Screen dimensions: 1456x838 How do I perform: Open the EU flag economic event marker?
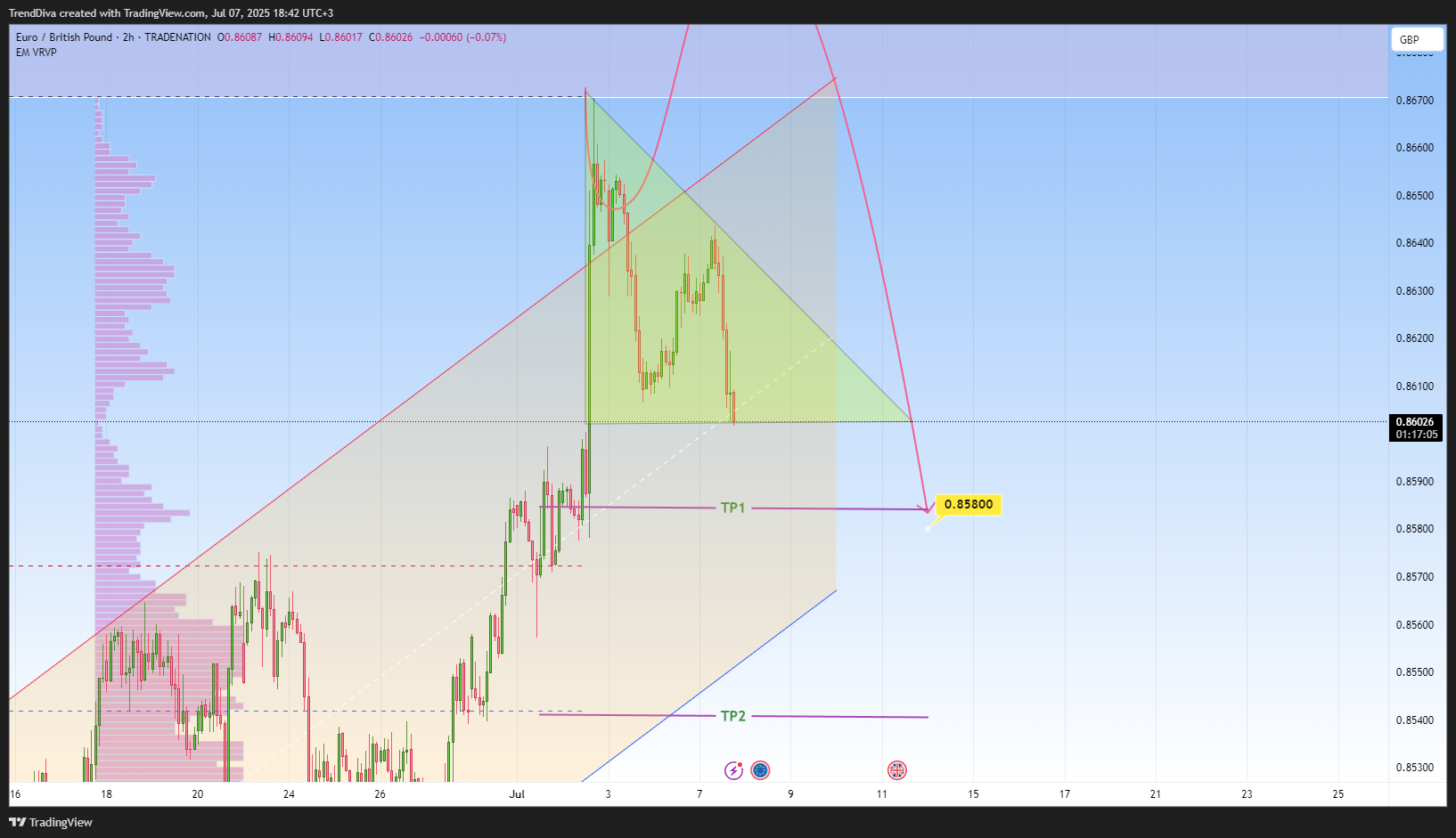coord(760,770)
